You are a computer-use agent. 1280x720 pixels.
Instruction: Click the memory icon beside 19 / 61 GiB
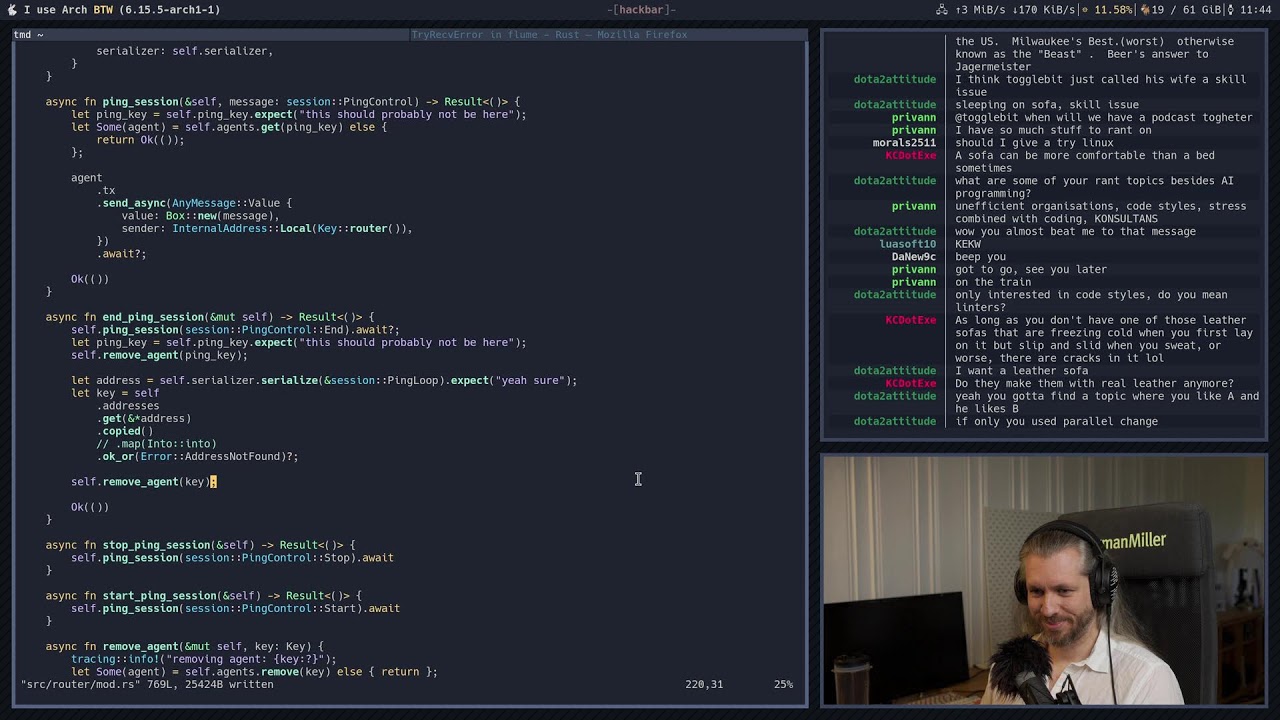click(x=1145, y=10)
